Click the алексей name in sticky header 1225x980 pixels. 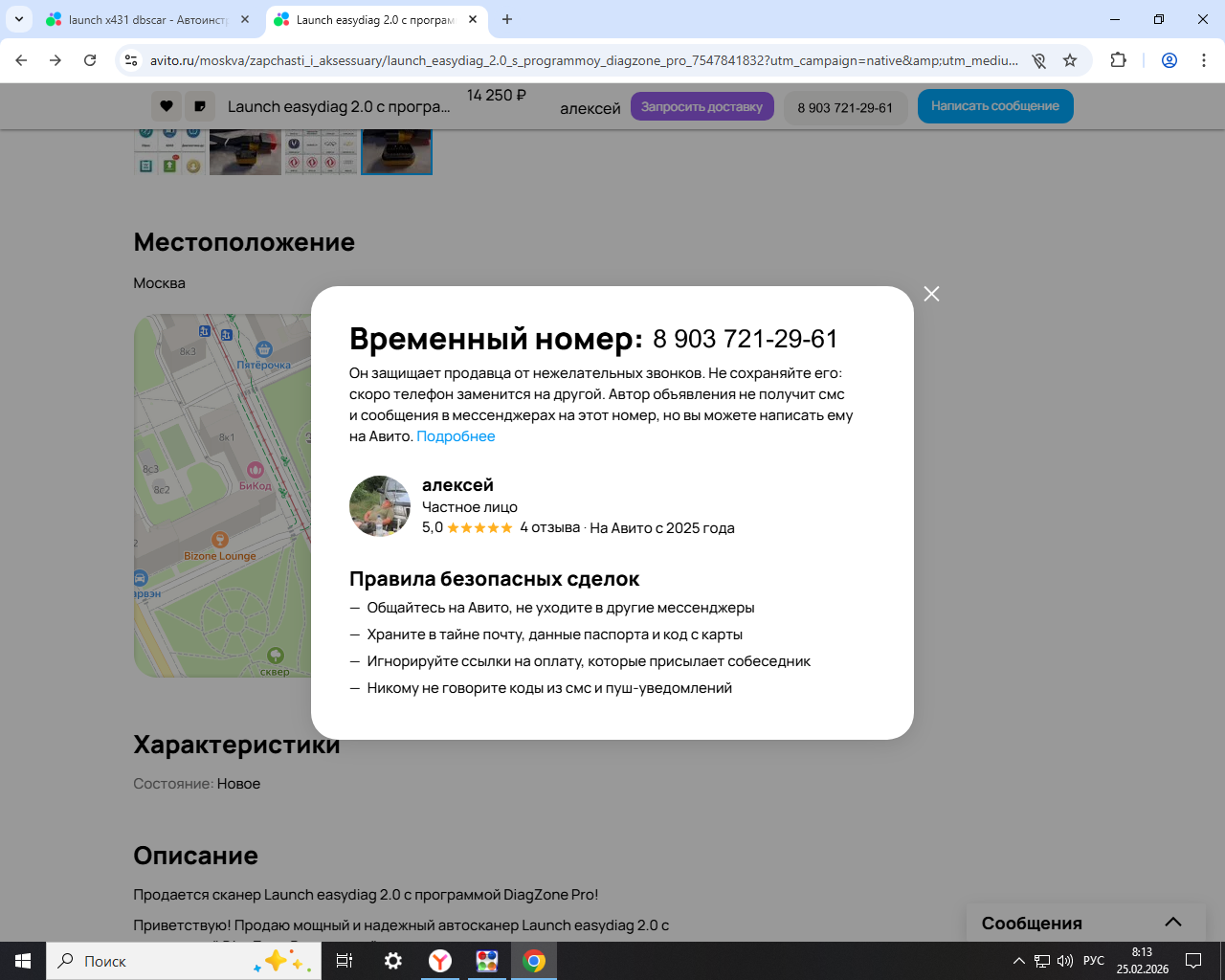(x=590, y=108)
